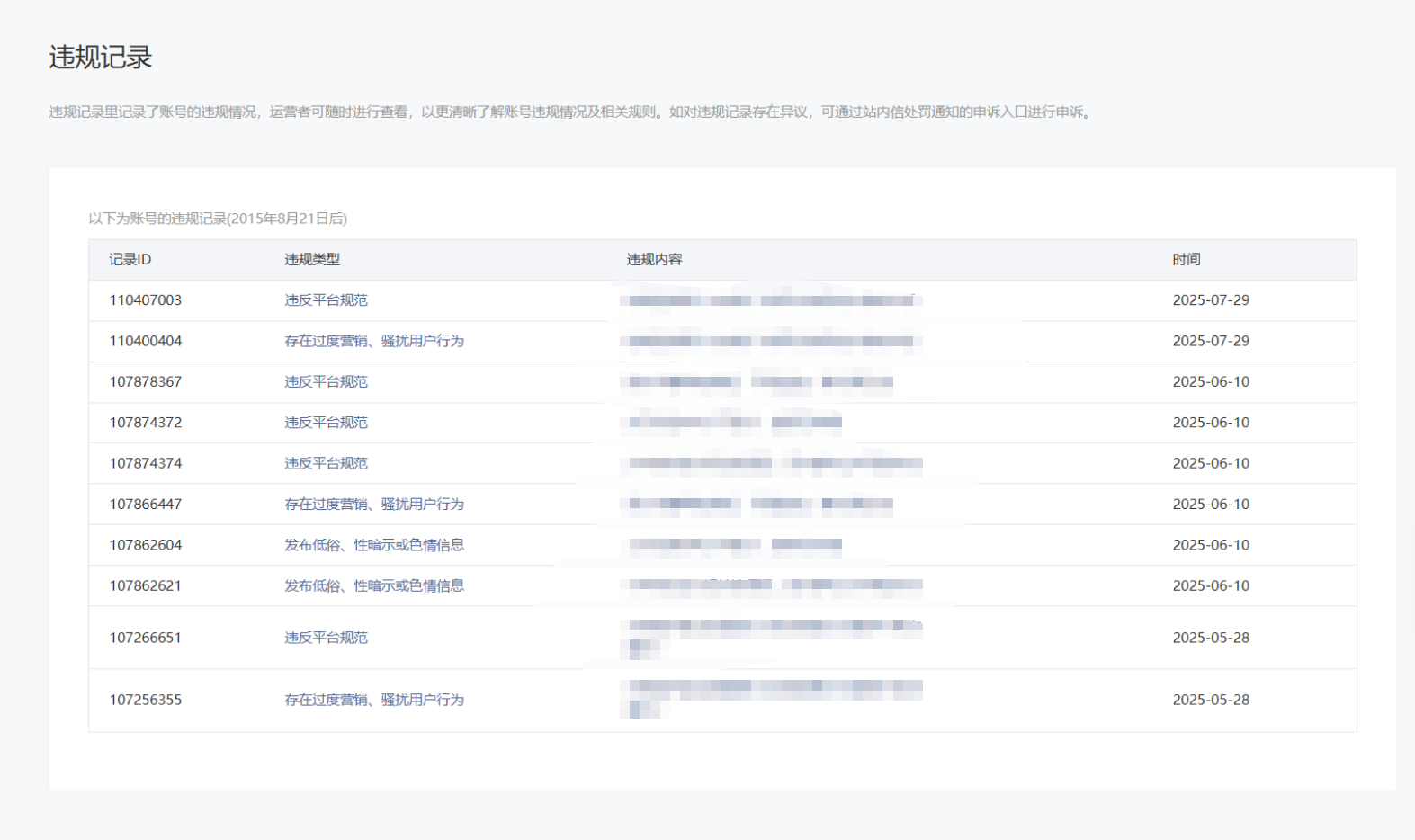
Task: Click the 违规类型 column header
Action: pyautogui.click(x=312, y=260)
